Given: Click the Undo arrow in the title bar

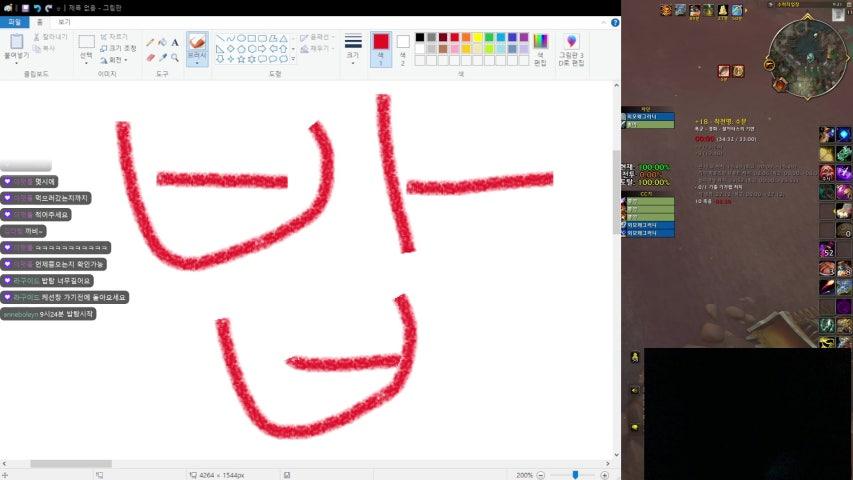Looking at the screenshot, I should [x=37, y=8].
